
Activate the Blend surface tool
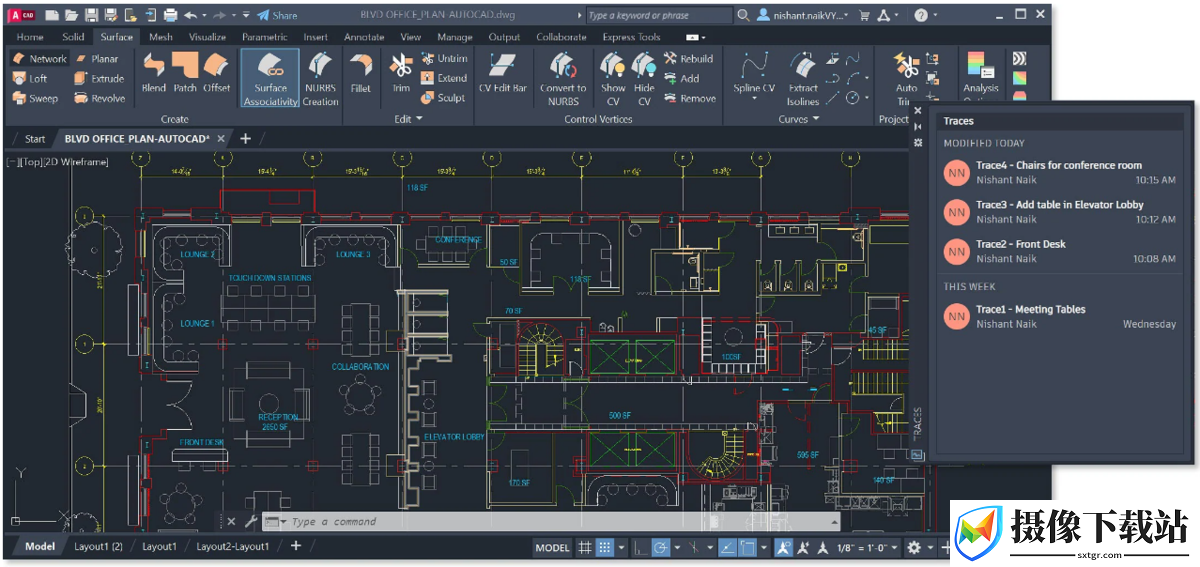154,73
